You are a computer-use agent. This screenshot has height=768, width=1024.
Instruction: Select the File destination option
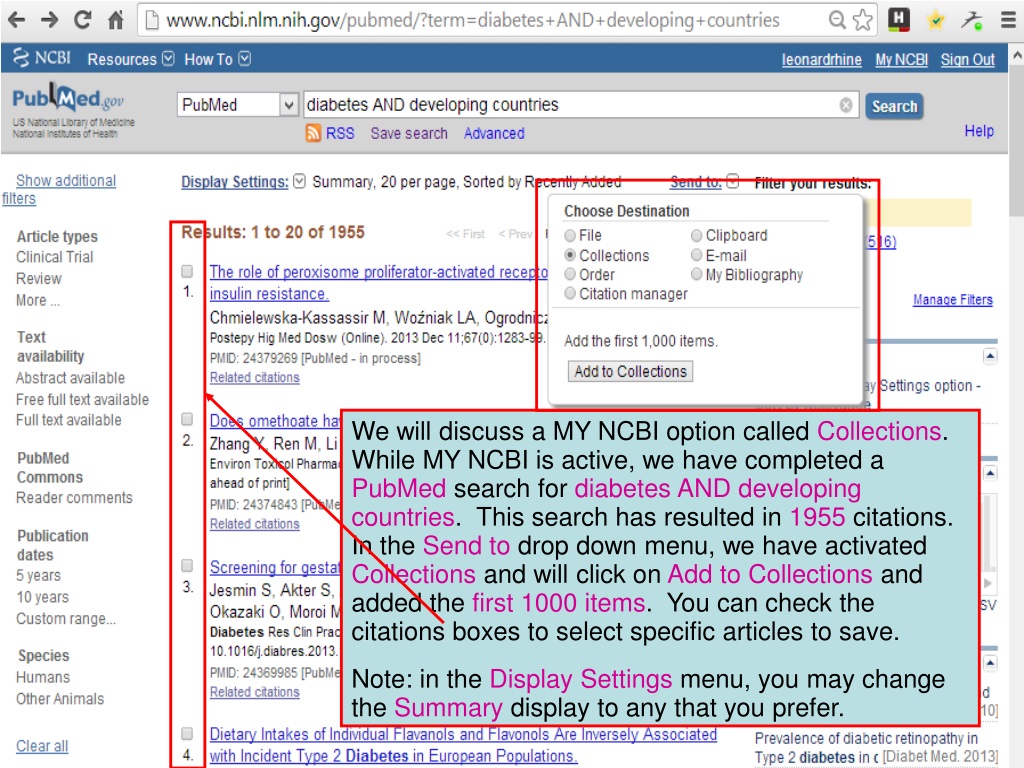tap(570, 235)
